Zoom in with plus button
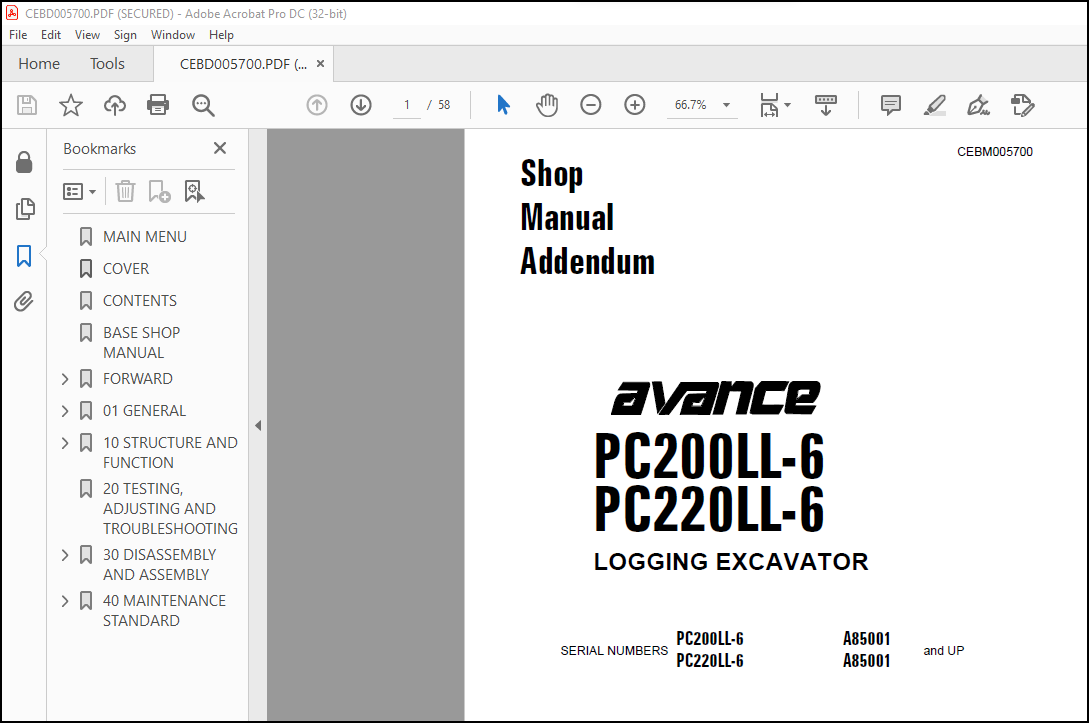 tap(635, 105)
